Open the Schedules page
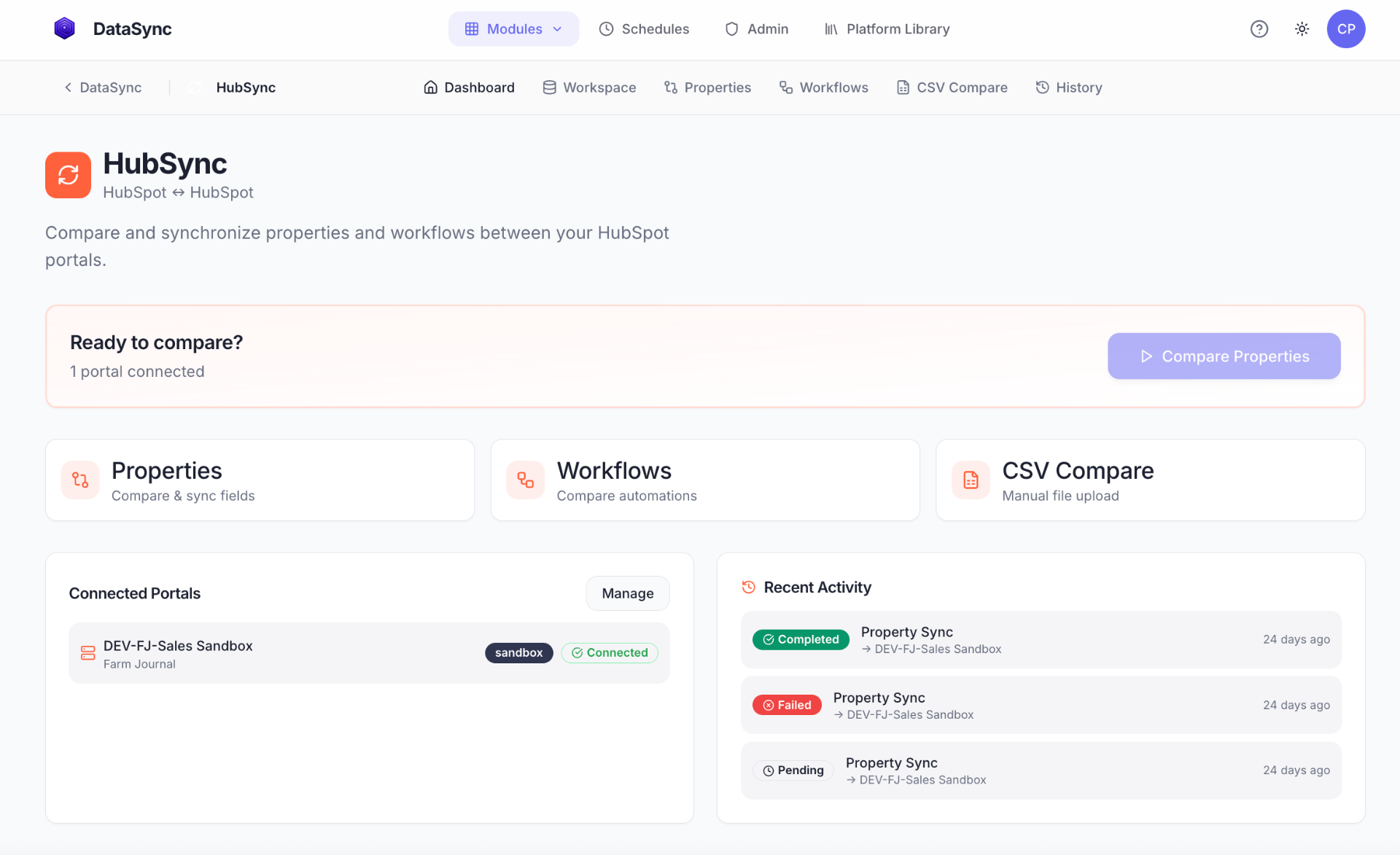 [x=644, y=29]
